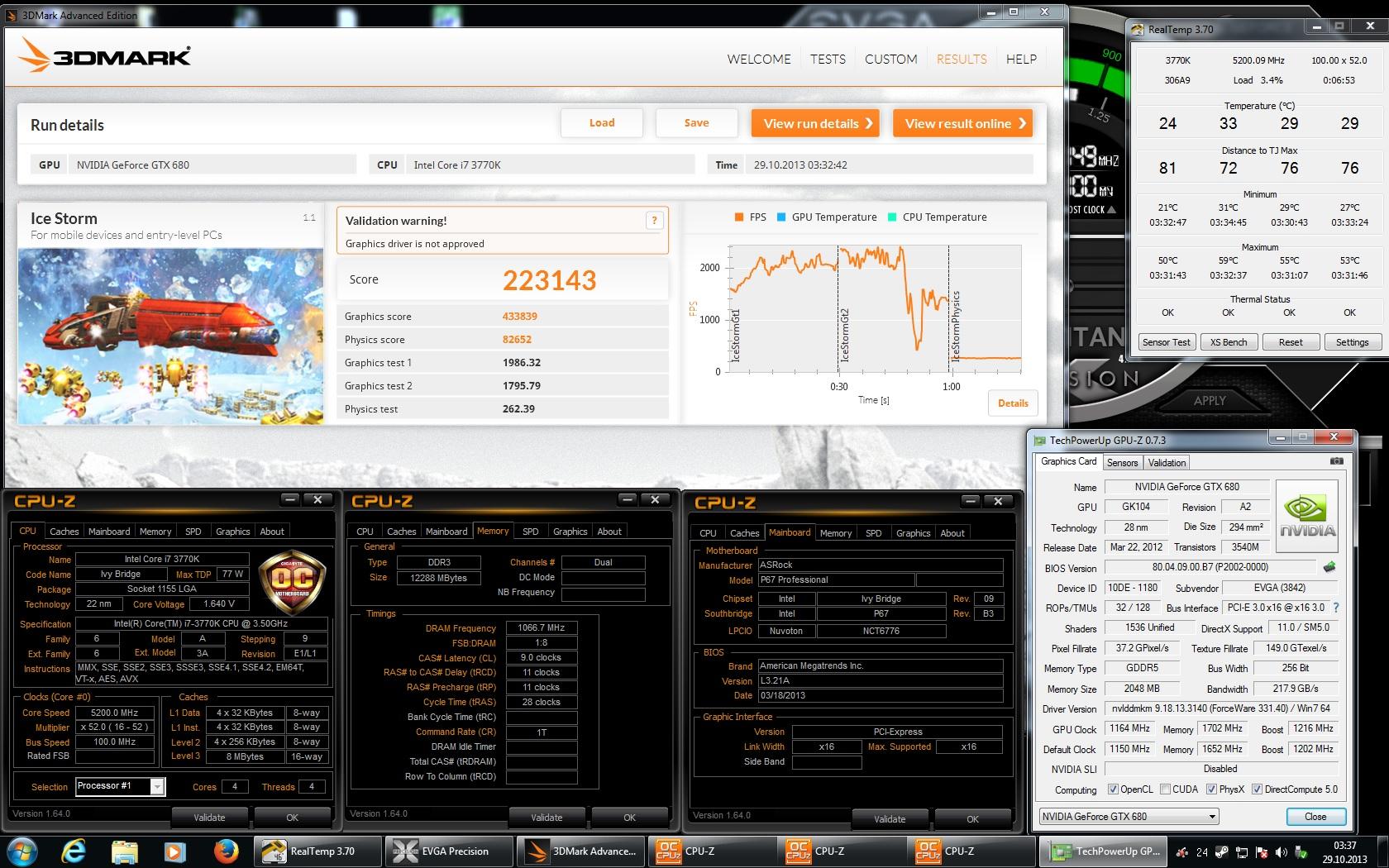Toggle the PhysX checkbox in GPU-Z
Screen dimensions: 1389x868
click(x=1211, y=789)
